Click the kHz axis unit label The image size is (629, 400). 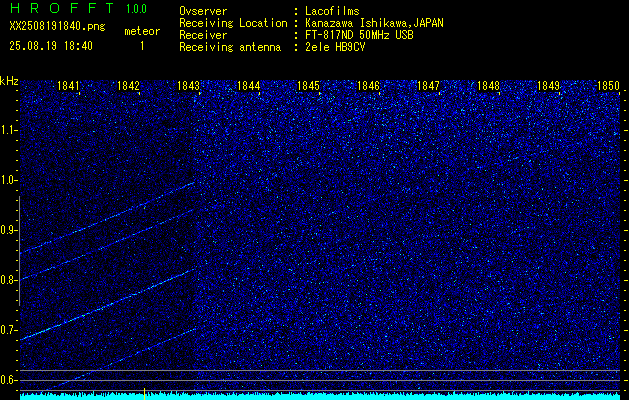[x=9, y=81]
